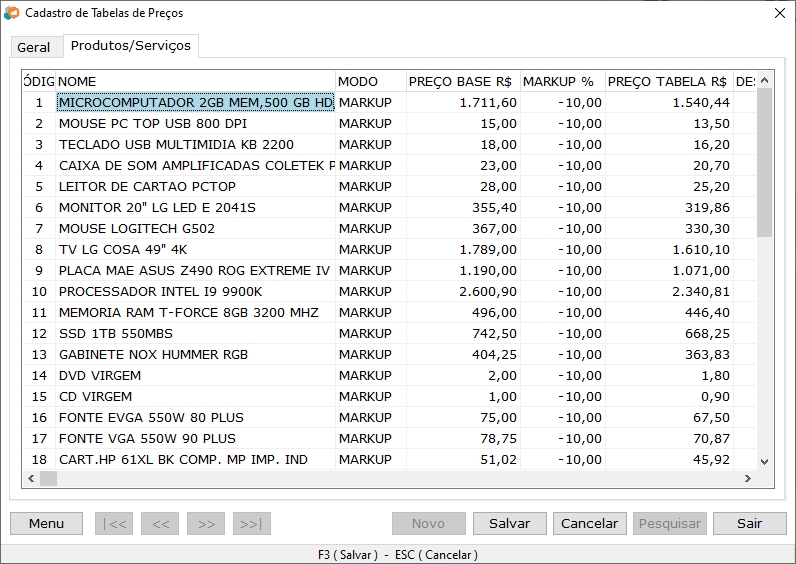Viewport: 796px width, 564px height.
Task: Go to the next record button
Action: [206, 523]
